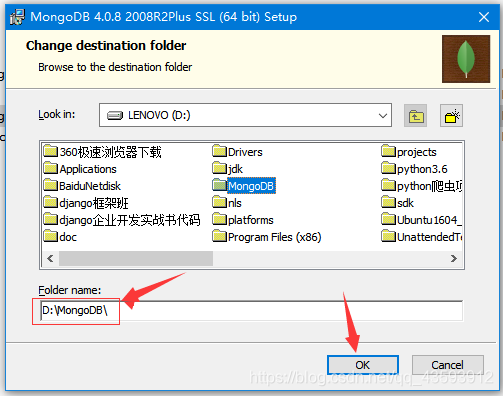Click the folder list scroll right arrow
The image size is (503, 396).
click(x=453, y=258)
